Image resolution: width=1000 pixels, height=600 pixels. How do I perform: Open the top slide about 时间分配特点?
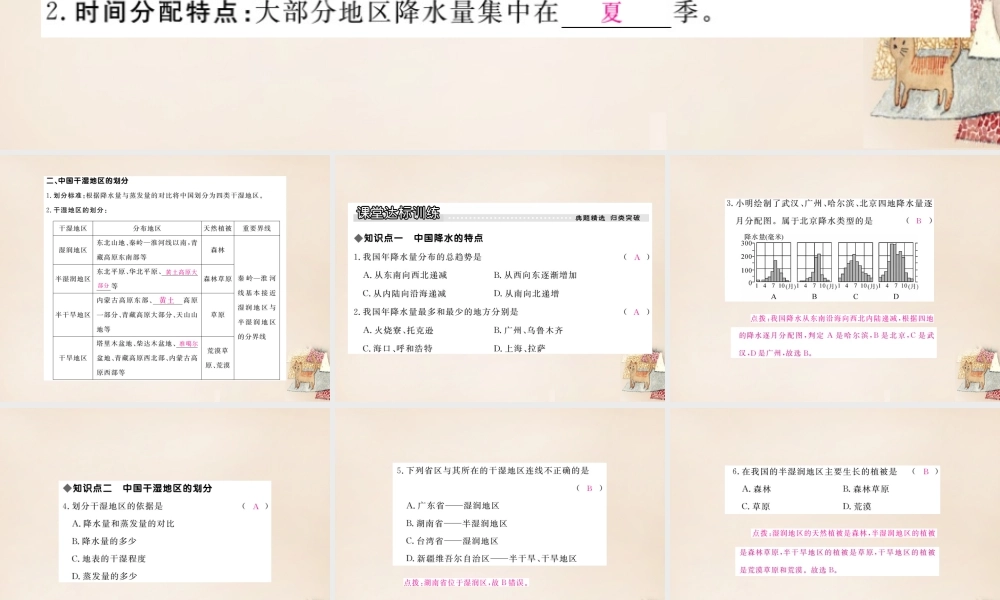pyautogui.click(x=500, y=75)
